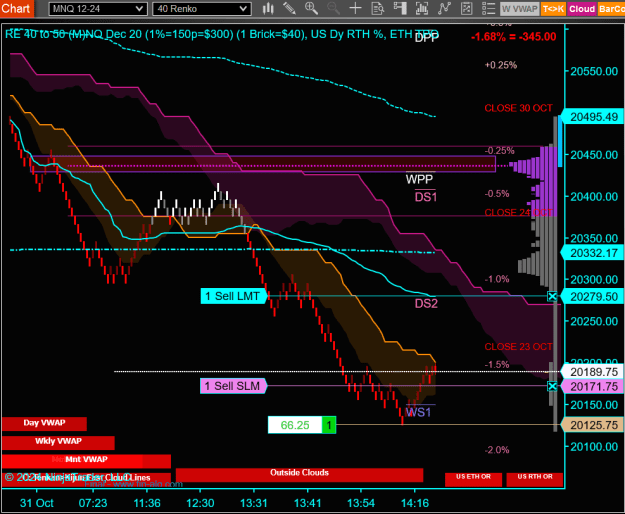This screenshot has width=625, height=514.
Task: Cancel the Sell SLM order X
Action: coord(552,386)
